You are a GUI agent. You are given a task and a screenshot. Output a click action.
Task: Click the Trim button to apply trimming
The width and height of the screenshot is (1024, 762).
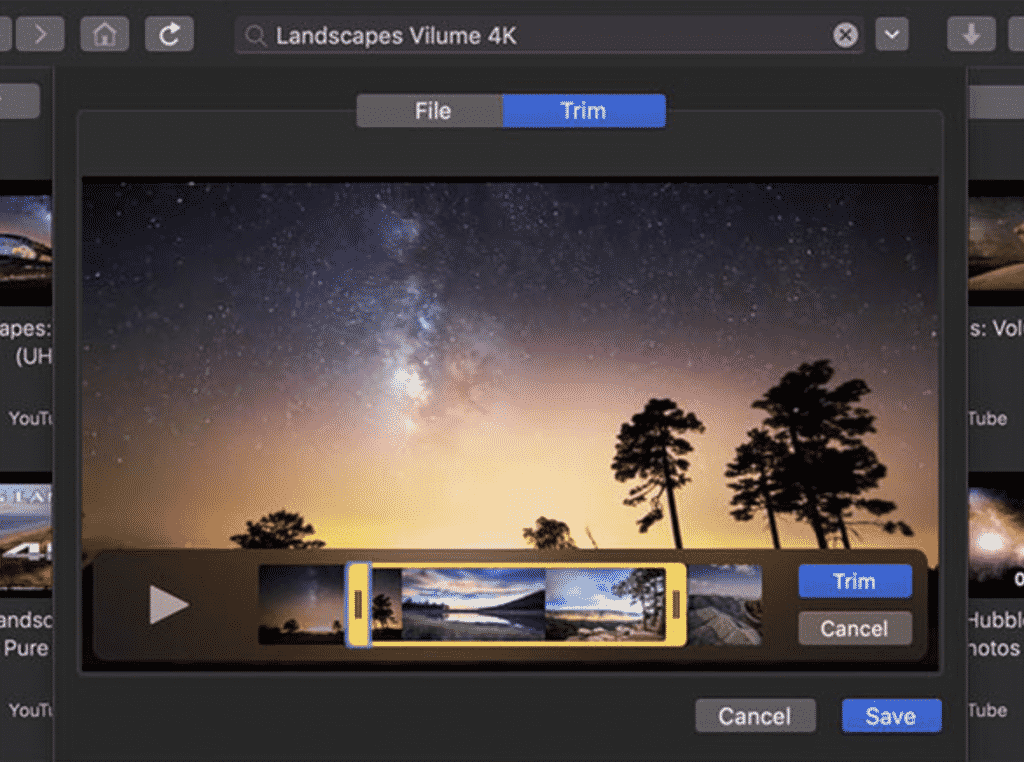tap(855, 581)
